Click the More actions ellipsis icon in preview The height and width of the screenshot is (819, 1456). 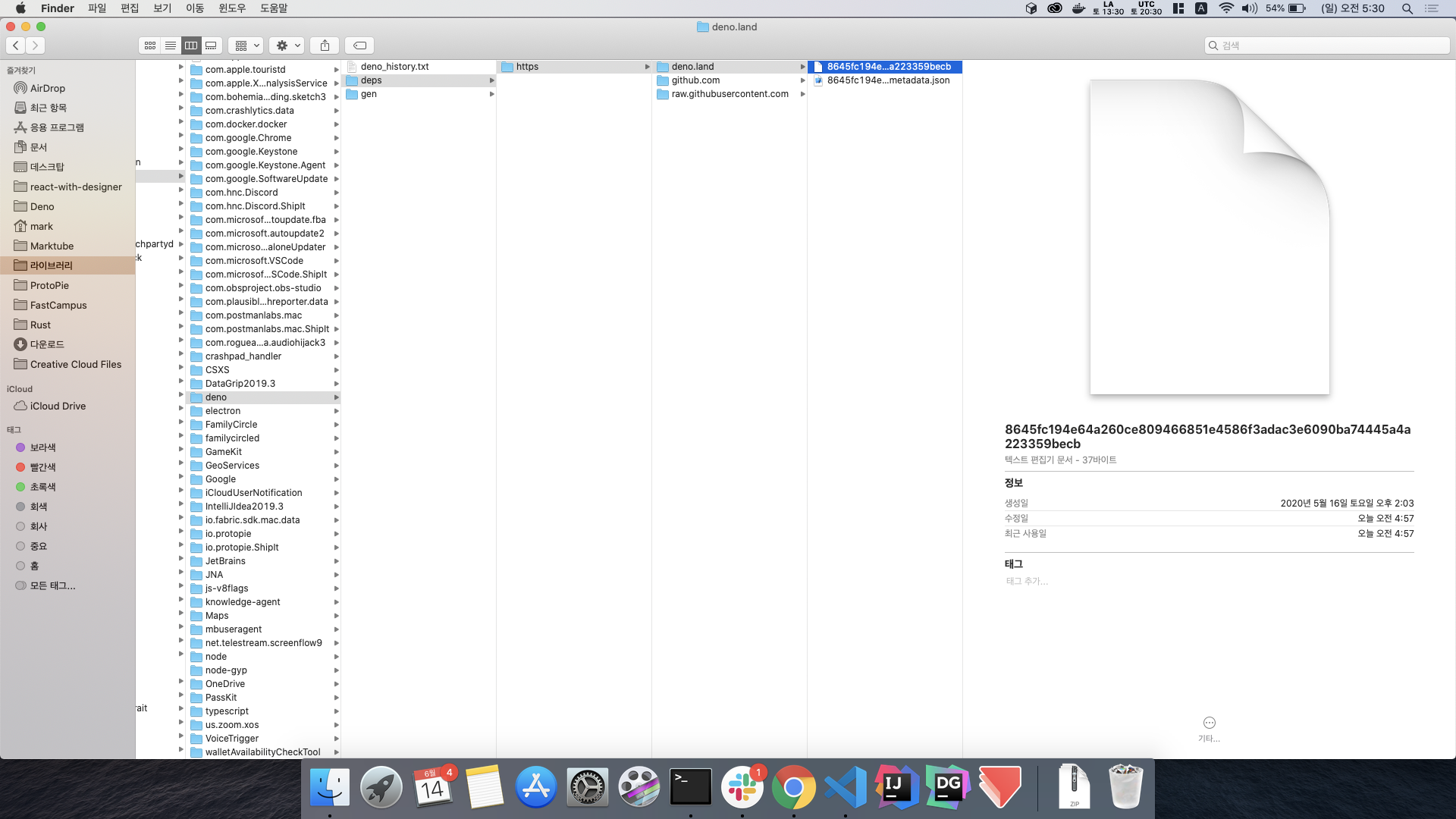(1209, 723)
